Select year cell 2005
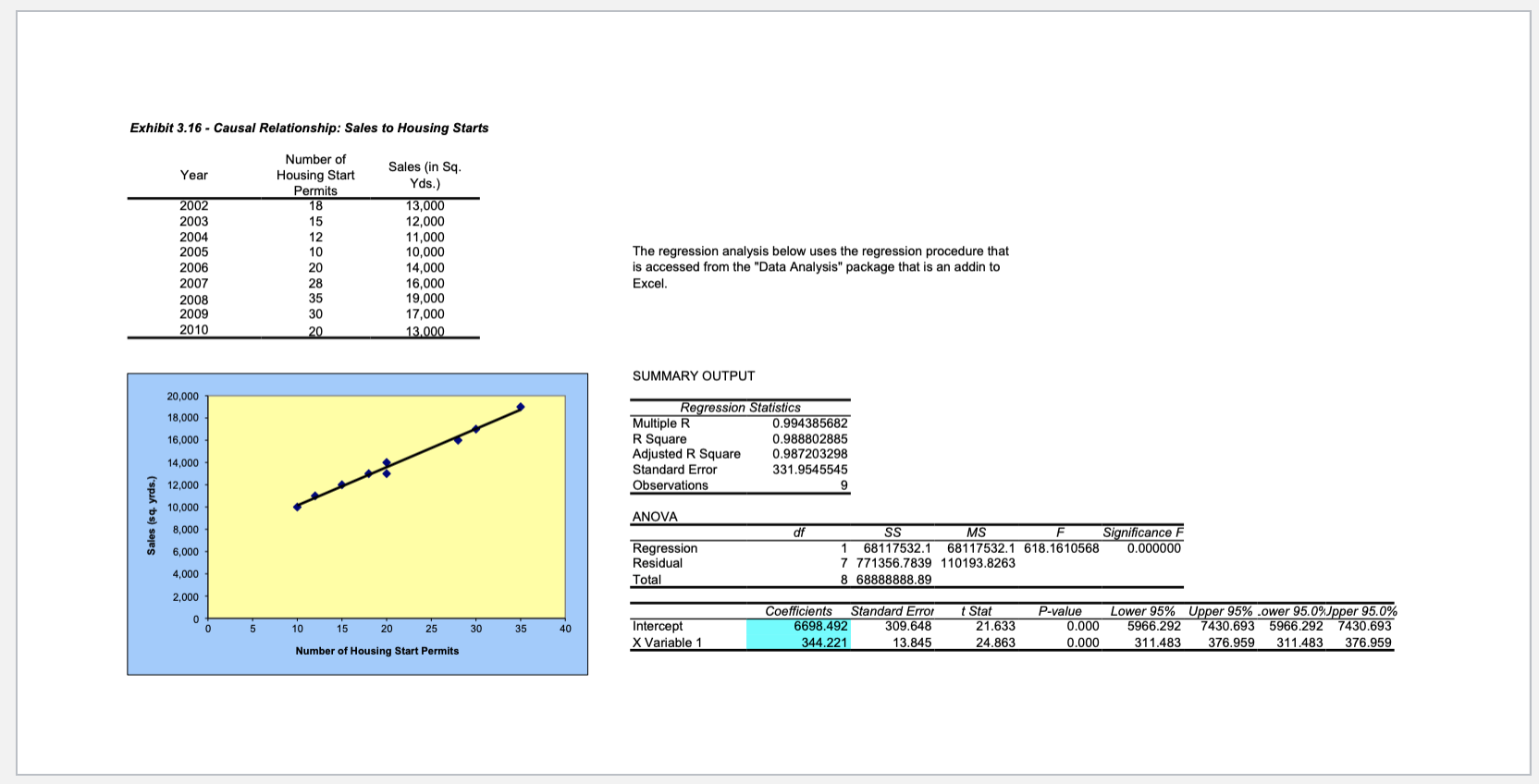 pyautogui.click(x=194, y=251)
